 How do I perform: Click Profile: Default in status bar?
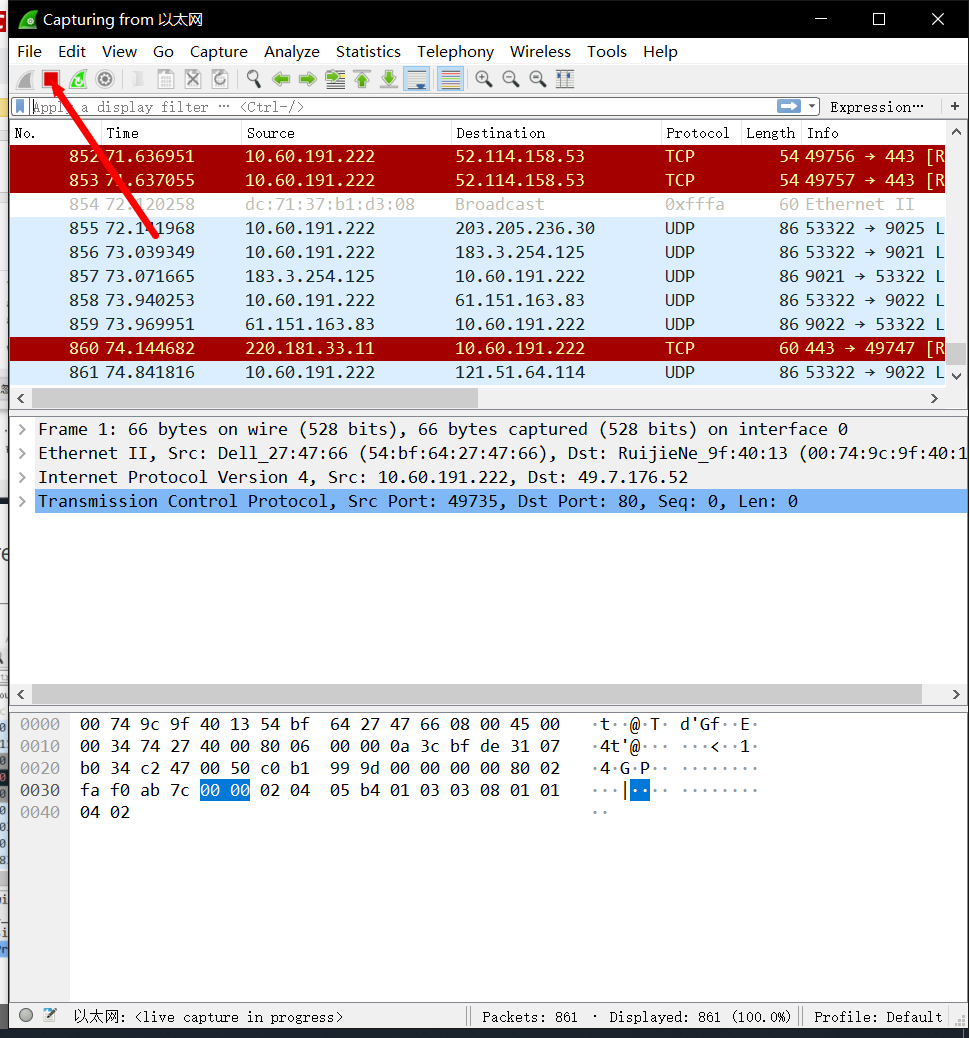pyautogui.click(x=878, y=1017)
